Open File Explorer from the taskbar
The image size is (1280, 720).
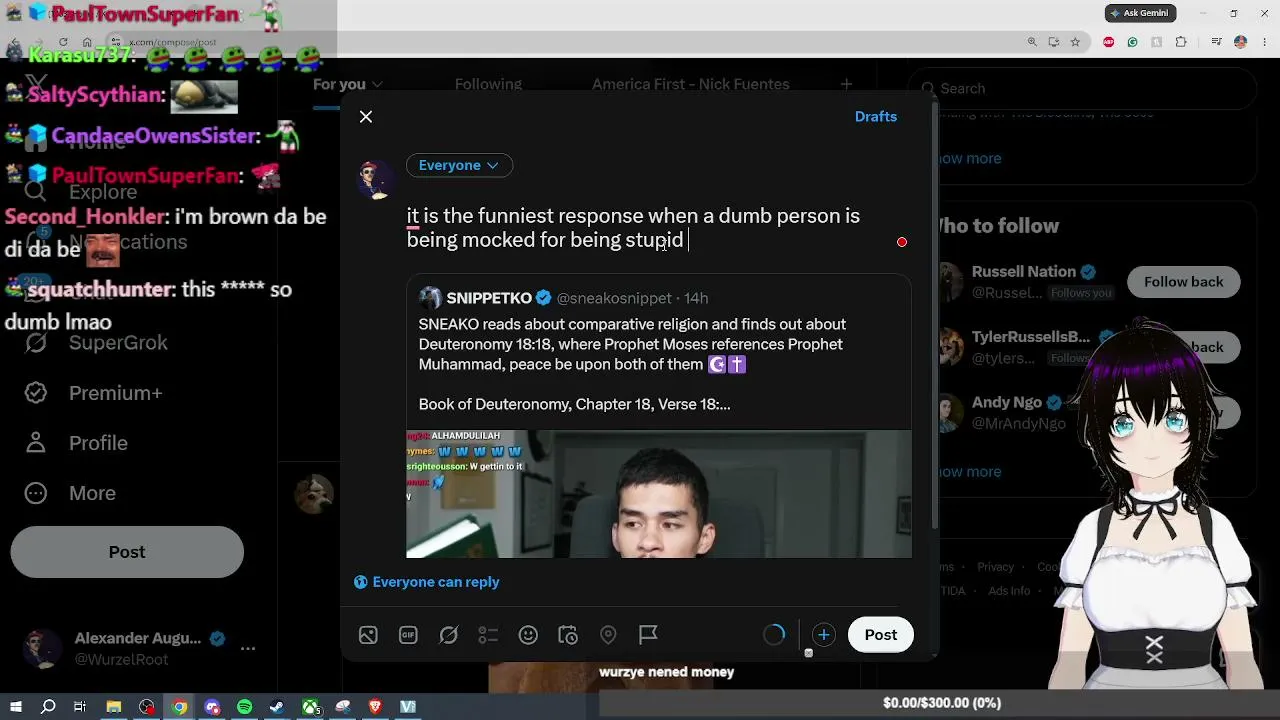coord(114,707)
